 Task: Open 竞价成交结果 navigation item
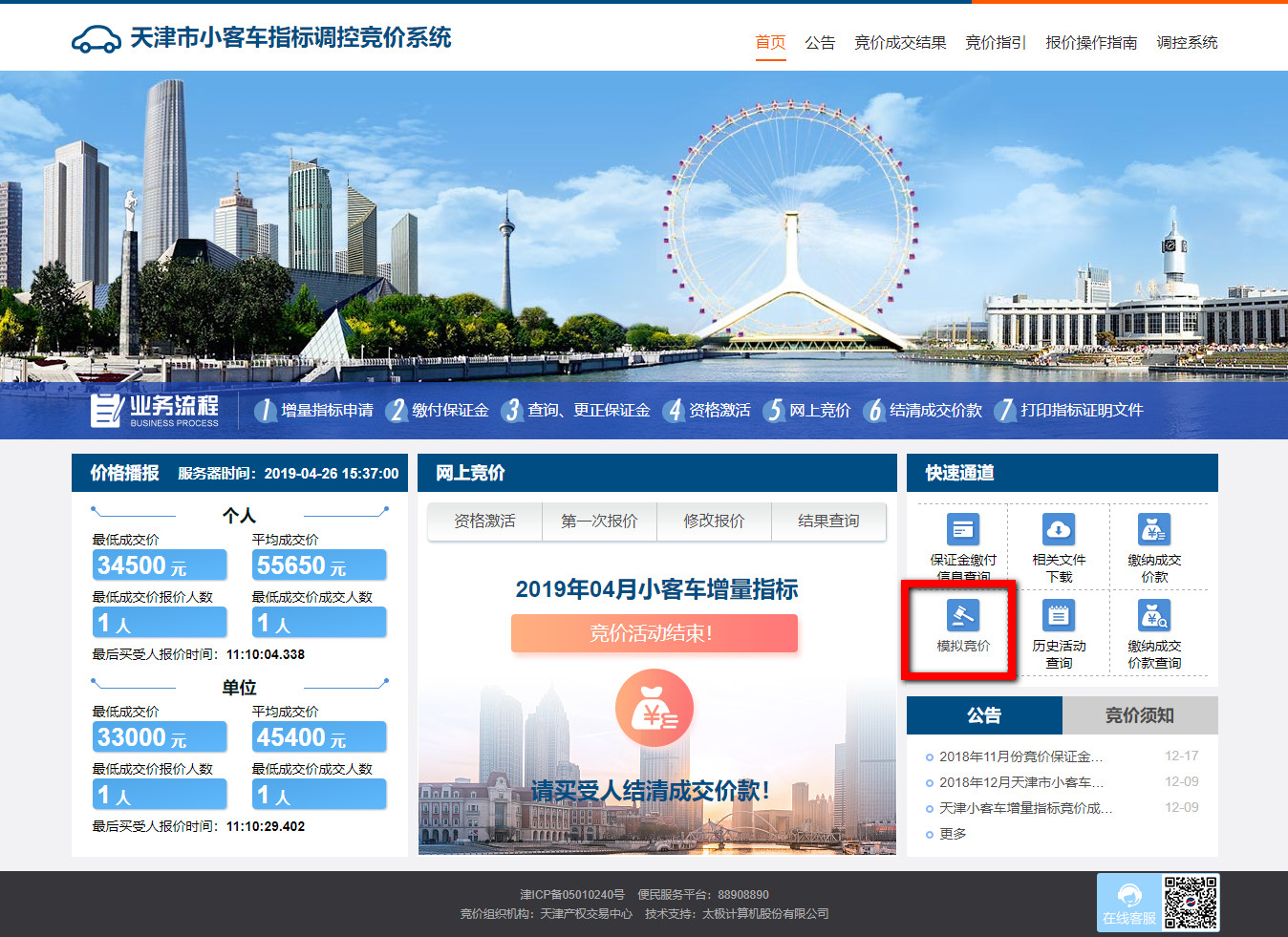pos(900,42)
